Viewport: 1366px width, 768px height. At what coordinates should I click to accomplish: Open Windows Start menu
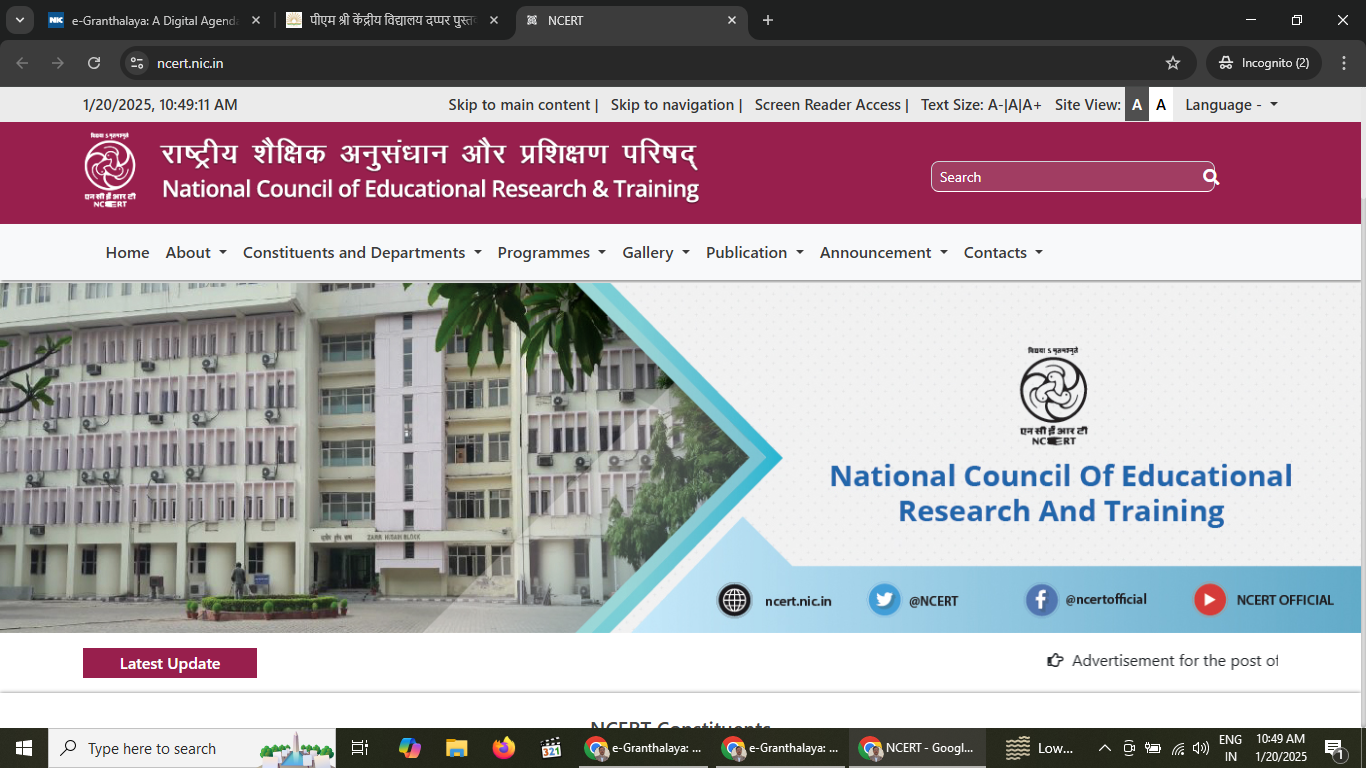[x=23, y=748]
